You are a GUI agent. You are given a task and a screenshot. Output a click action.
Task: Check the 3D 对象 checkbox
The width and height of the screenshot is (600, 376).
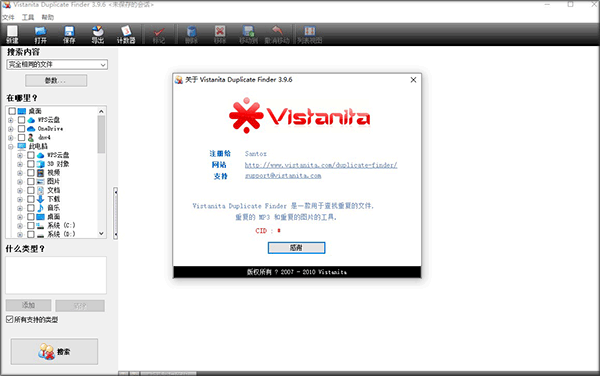coord(31,164)
